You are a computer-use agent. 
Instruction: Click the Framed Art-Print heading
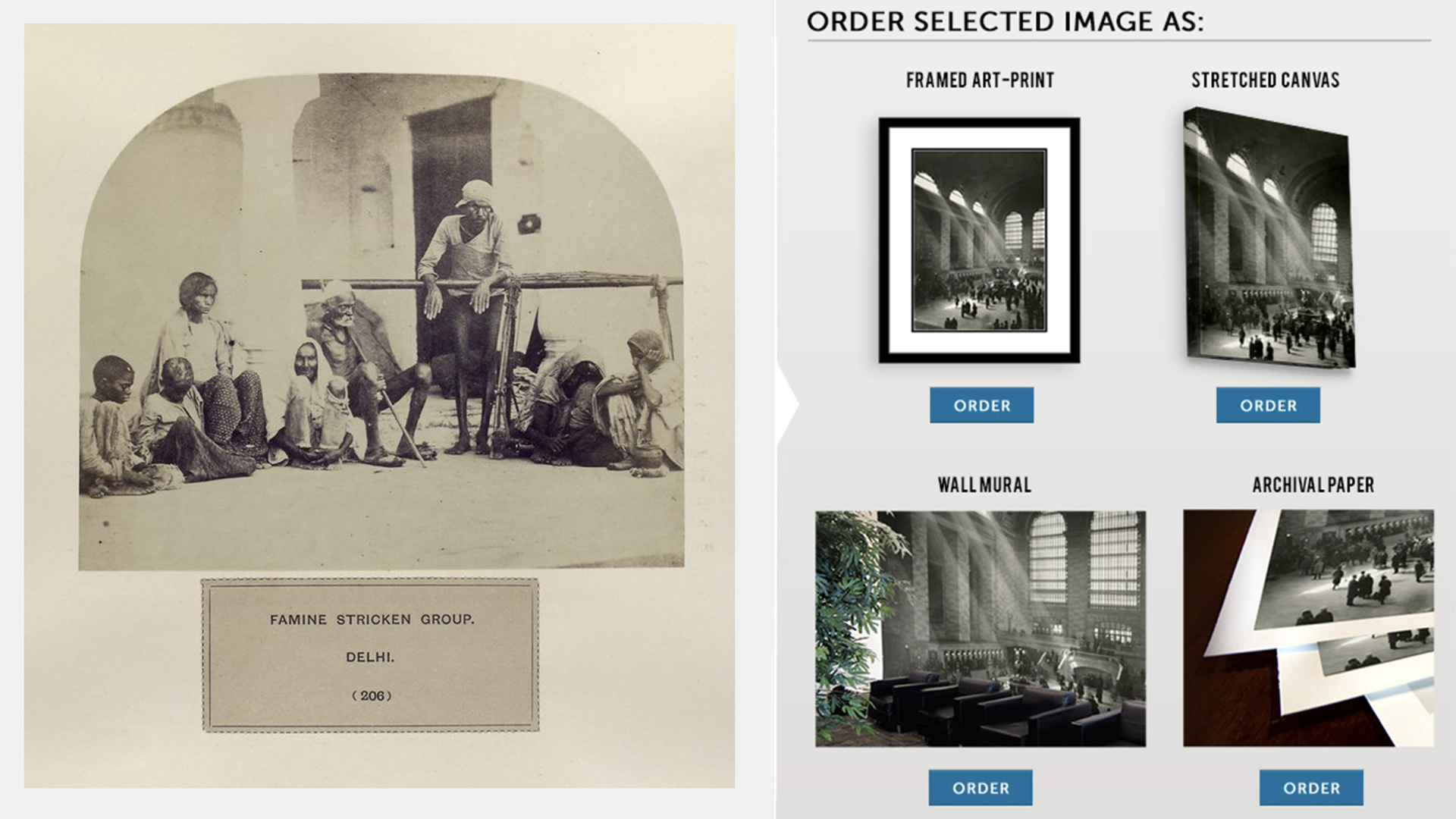point(980,80)
